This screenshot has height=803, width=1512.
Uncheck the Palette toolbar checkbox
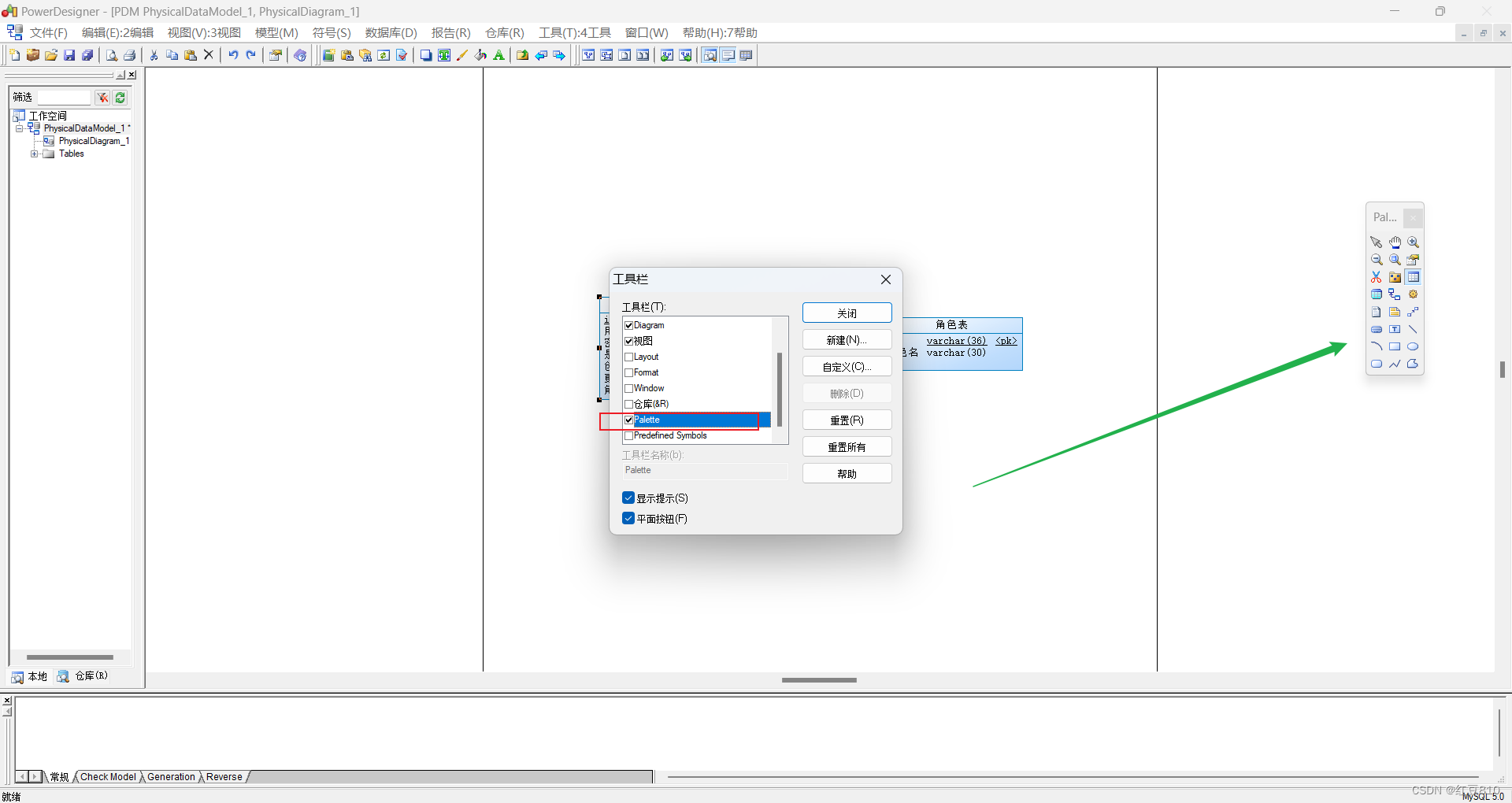coord(629,420)
